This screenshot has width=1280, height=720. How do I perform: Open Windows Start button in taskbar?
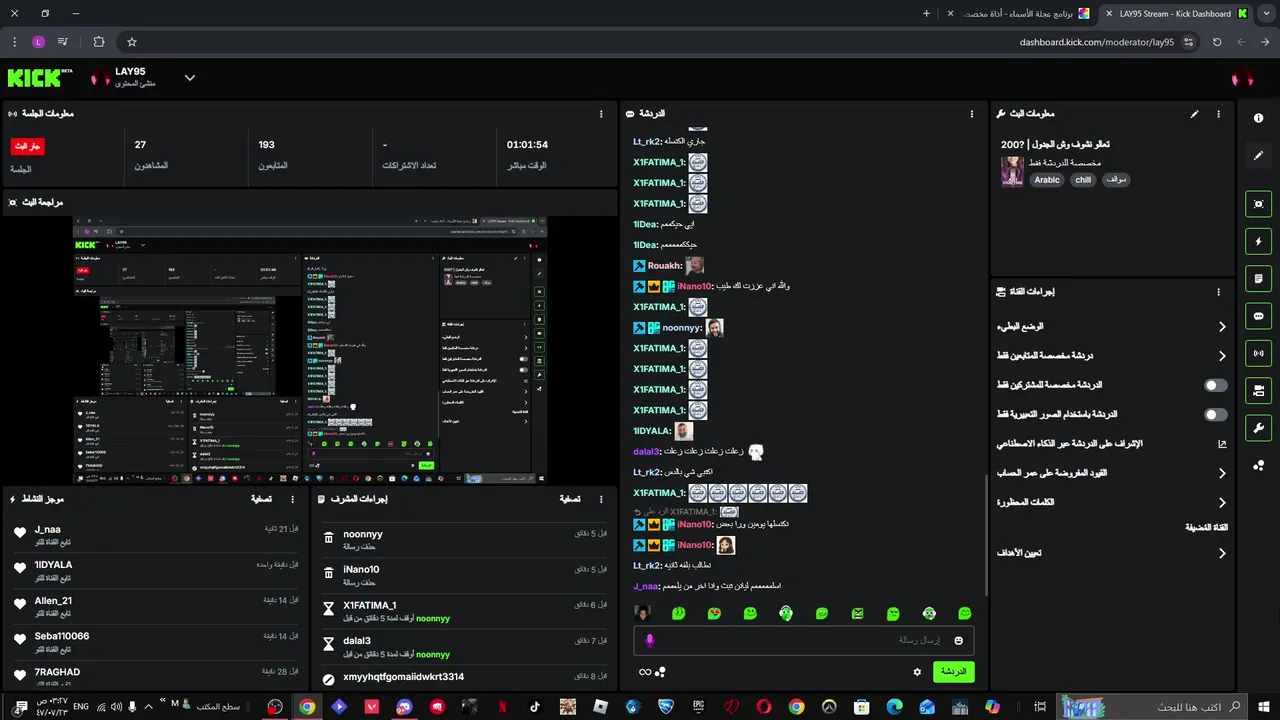pyautogui.click(x=1263, y=707)
